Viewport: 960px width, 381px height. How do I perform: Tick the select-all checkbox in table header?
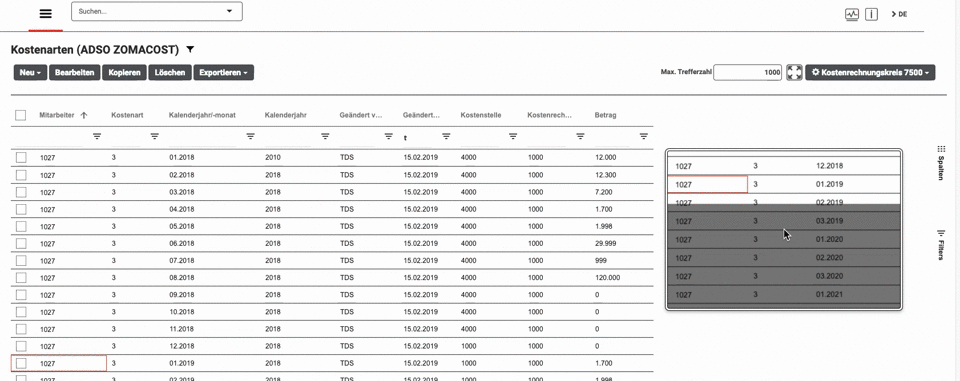21,115
